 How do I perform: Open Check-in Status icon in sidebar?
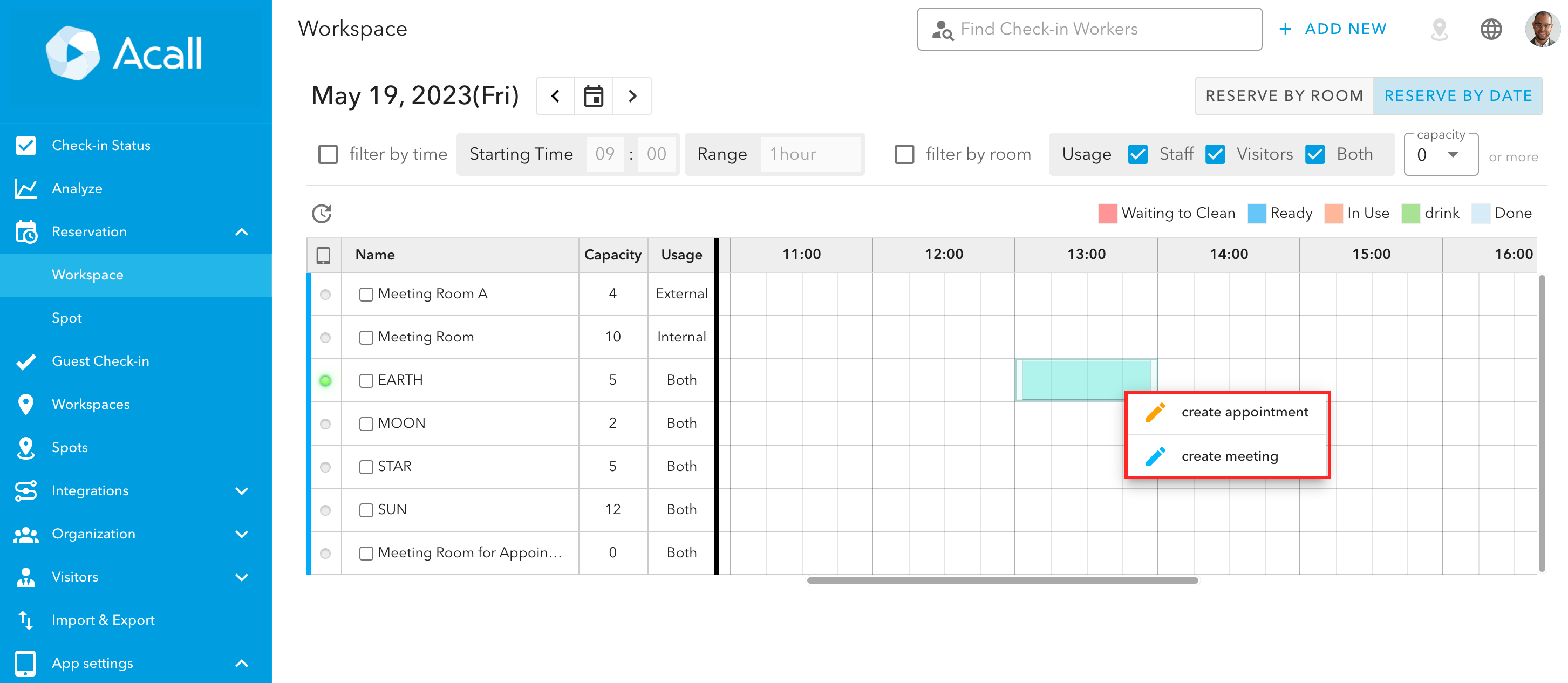tap(25, 146)
